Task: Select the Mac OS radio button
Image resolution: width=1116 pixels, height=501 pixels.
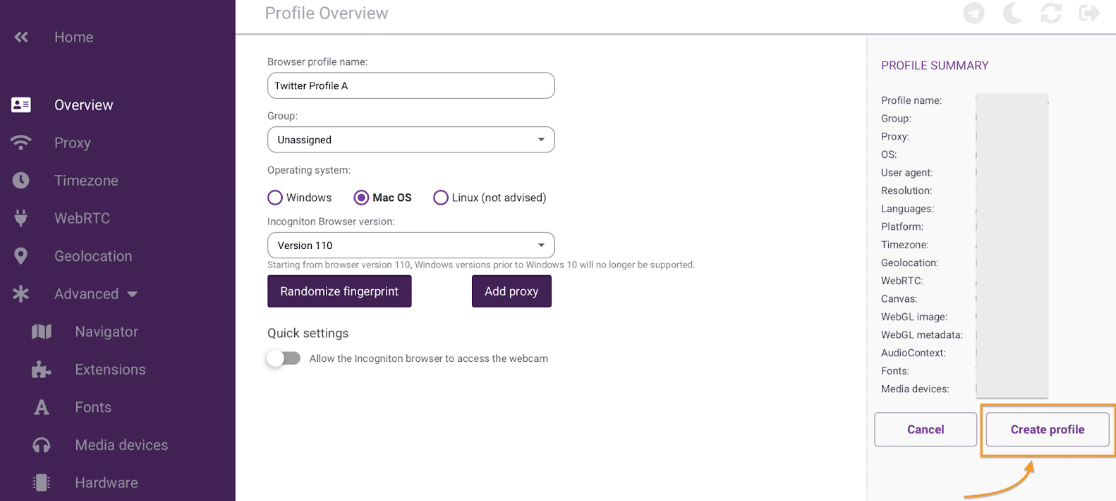Action: [x=362, y=197]
